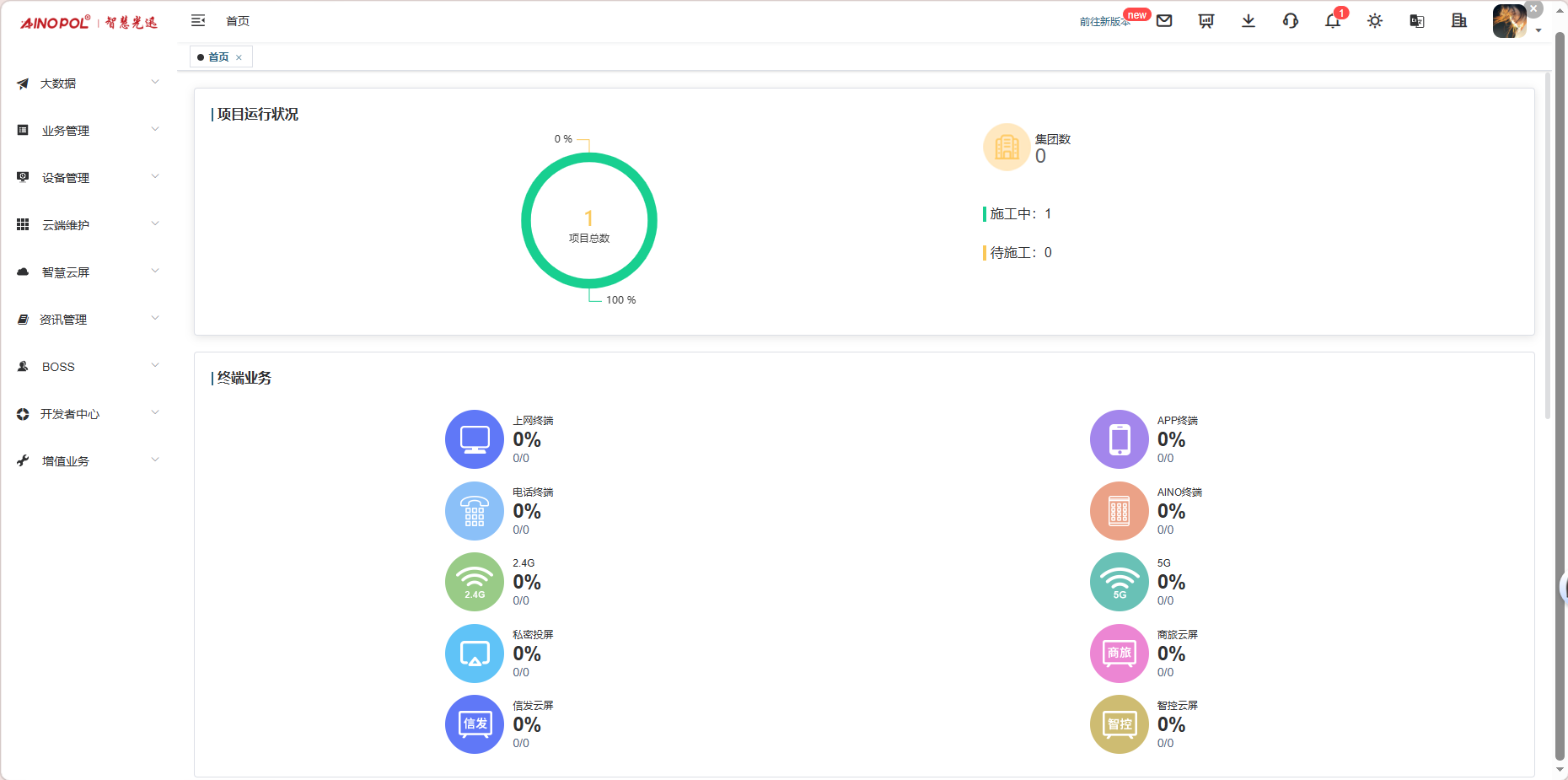This screenshot has height=780, width=1568.
Task: Expand the 大数据 sidebar menu
Action: pyautogui.click(x=87, y=83)
